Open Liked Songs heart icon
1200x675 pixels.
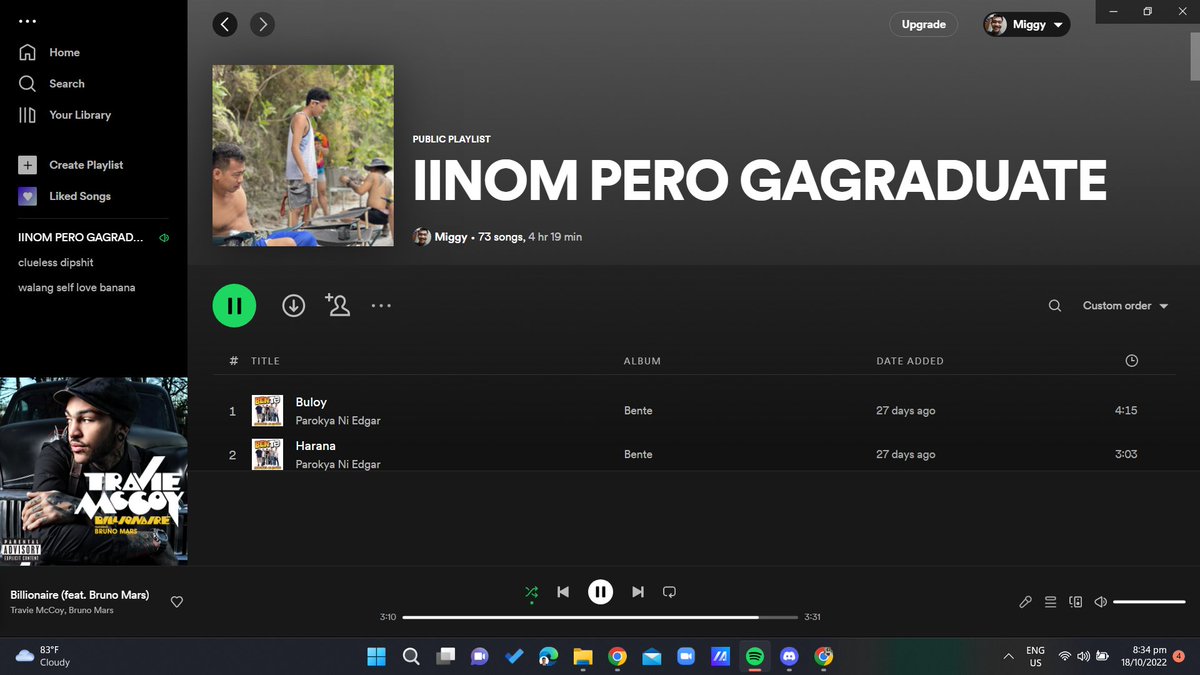point(28,196)
